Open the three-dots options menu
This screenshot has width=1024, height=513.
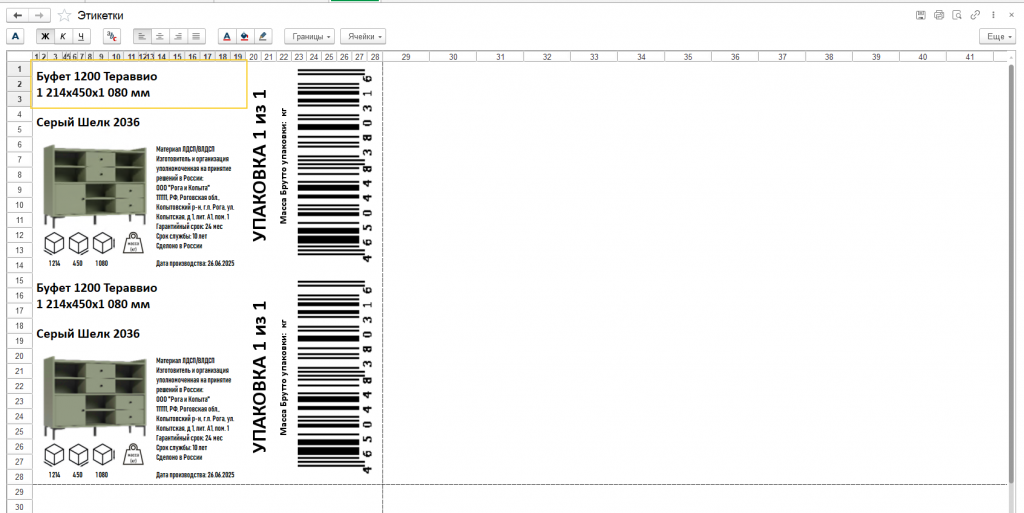(994, 15)
